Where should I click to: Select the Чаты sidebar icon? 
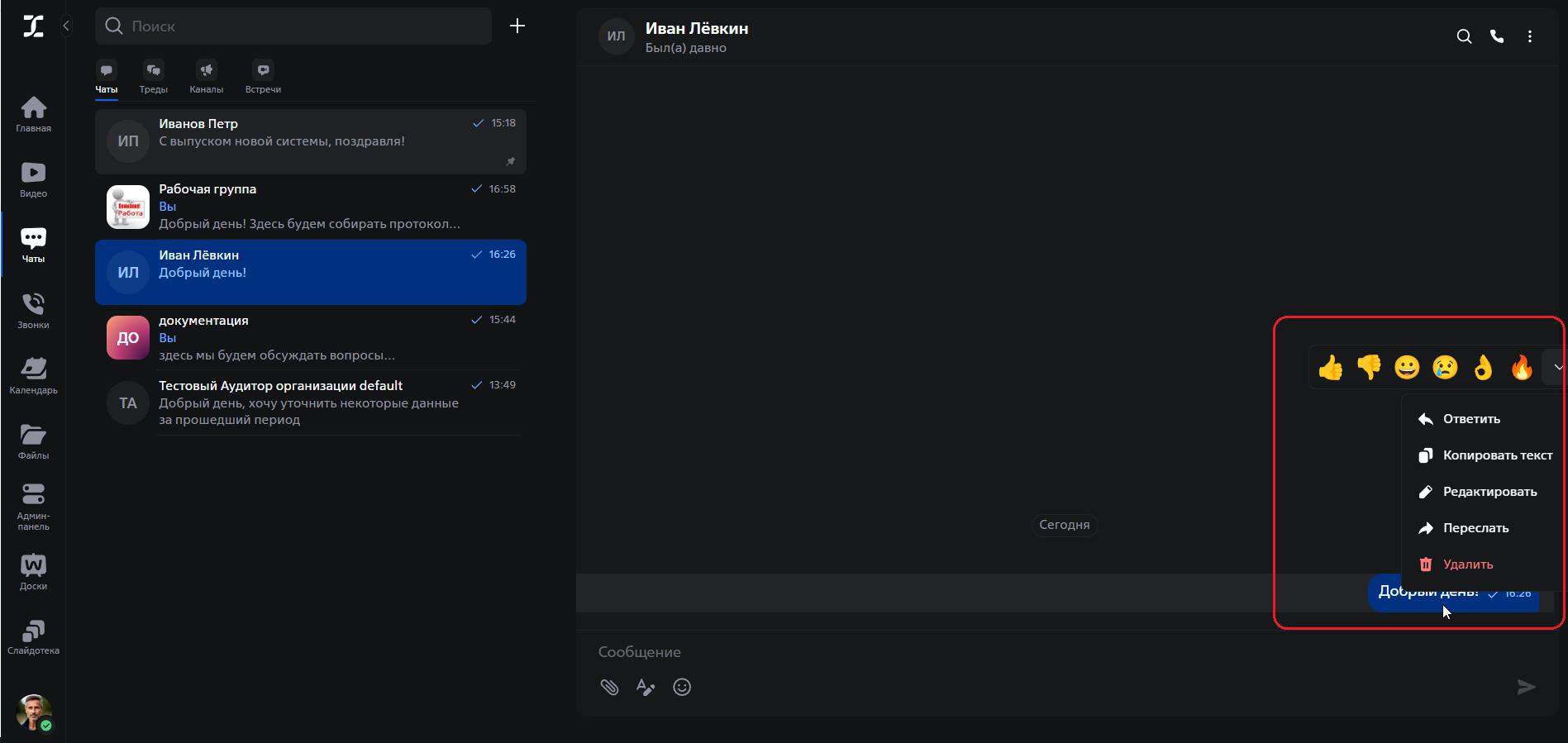pyautogui.click(x=33, y=245)
